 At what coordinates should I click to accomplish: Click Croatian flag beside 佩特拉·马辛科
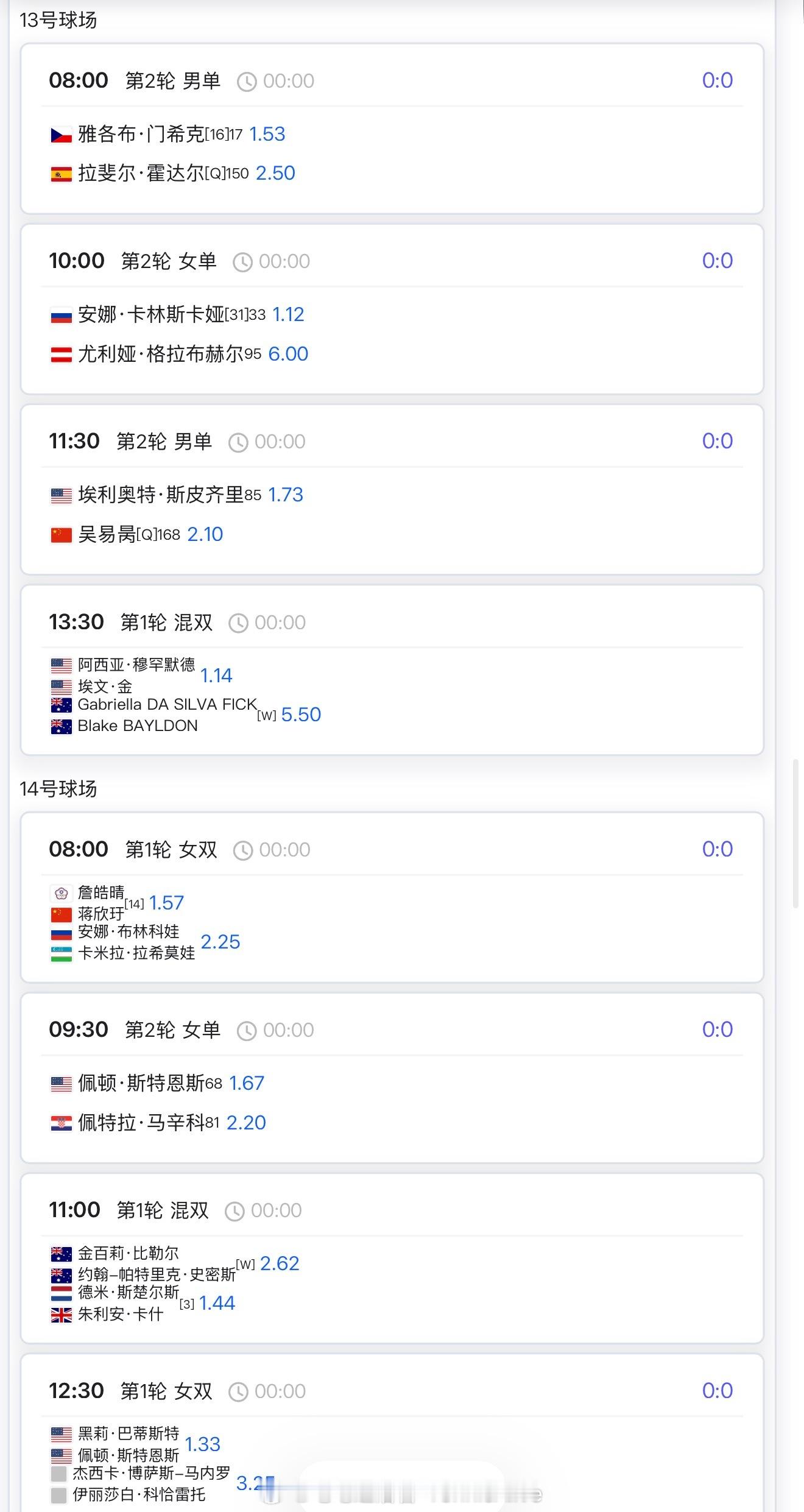(61, 1123)
